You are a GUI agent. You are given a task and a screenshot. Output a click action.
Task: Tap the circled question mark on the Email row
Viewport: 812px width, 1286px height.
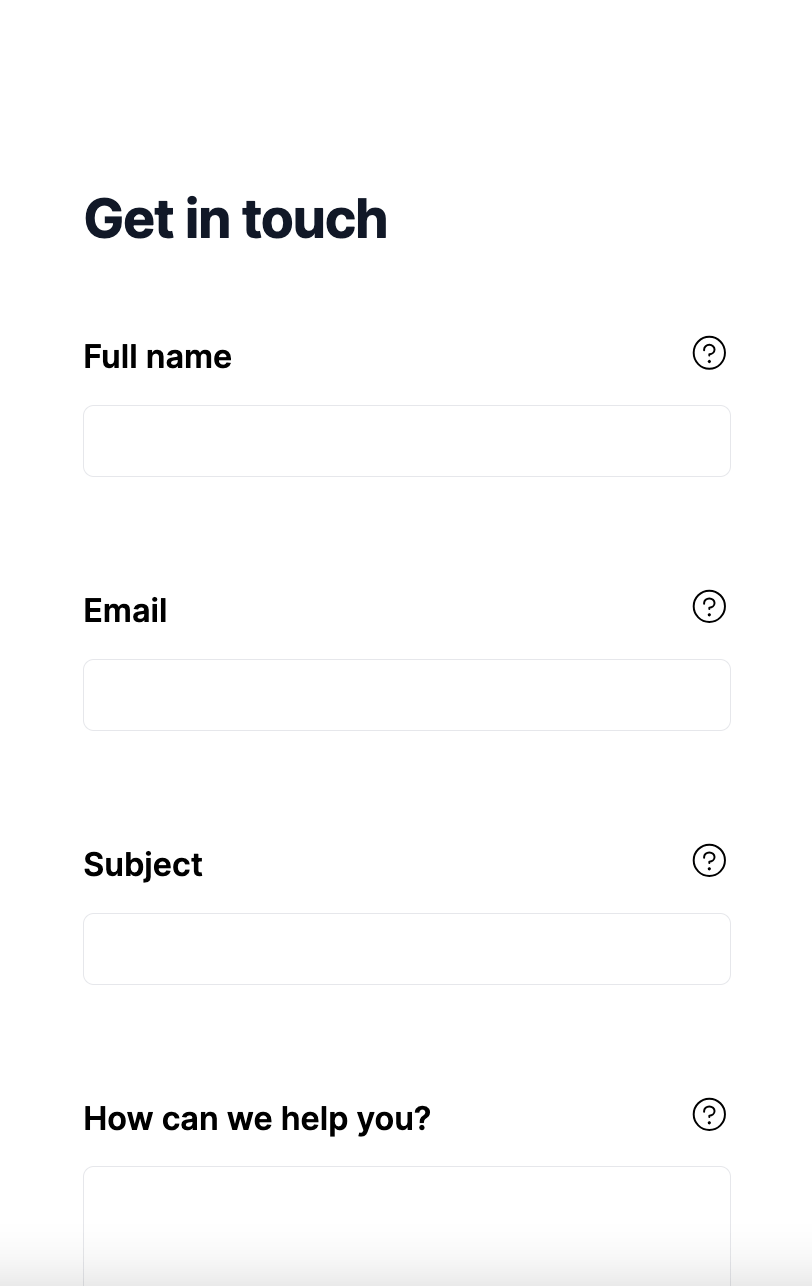[x=709, y=607]
